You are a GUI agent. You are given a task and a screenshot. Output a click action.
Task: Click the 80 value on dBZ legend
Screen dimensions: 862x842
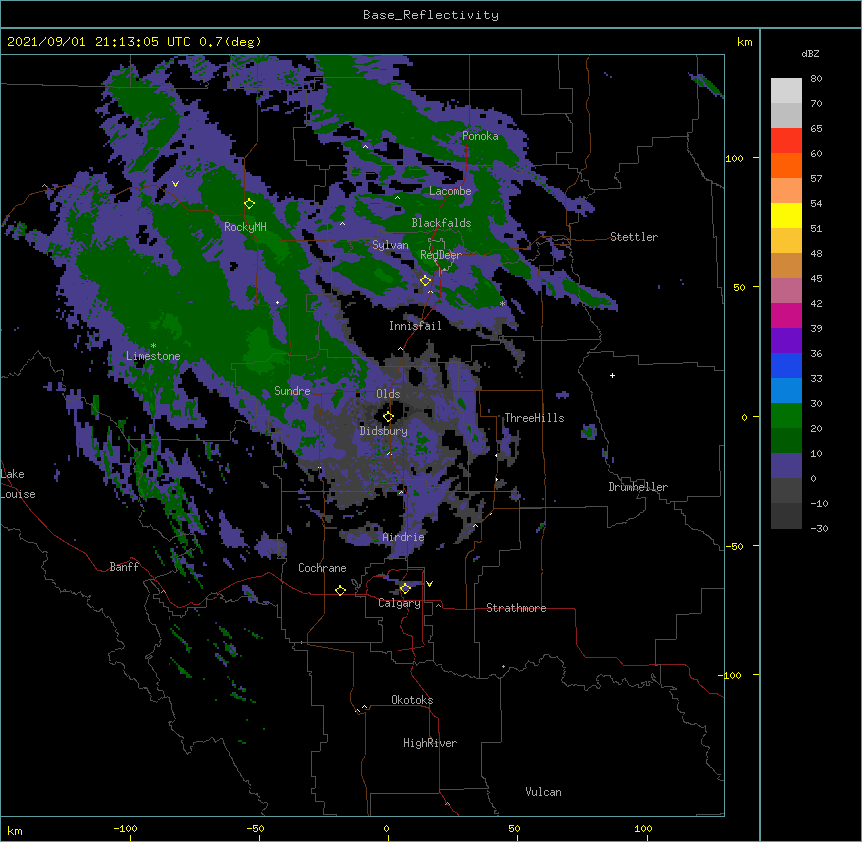coord(816,79)
